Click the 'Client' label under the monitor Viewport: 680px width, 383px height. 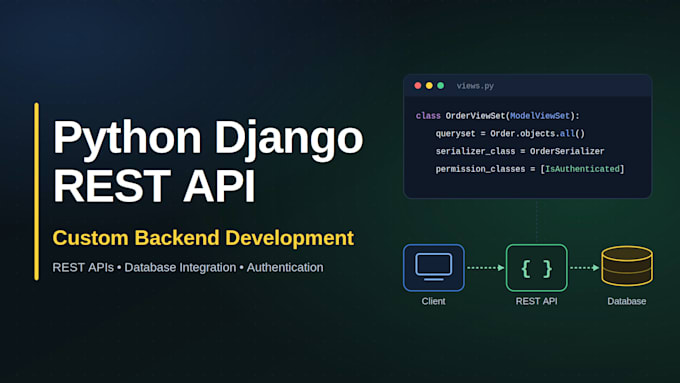(x=433, y=301)
